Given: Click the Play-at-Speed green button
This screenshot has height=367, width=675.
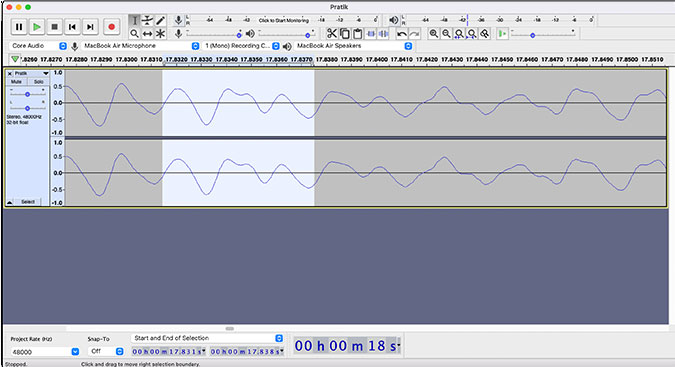Looking at the screenshot, I should pos(502,34).
